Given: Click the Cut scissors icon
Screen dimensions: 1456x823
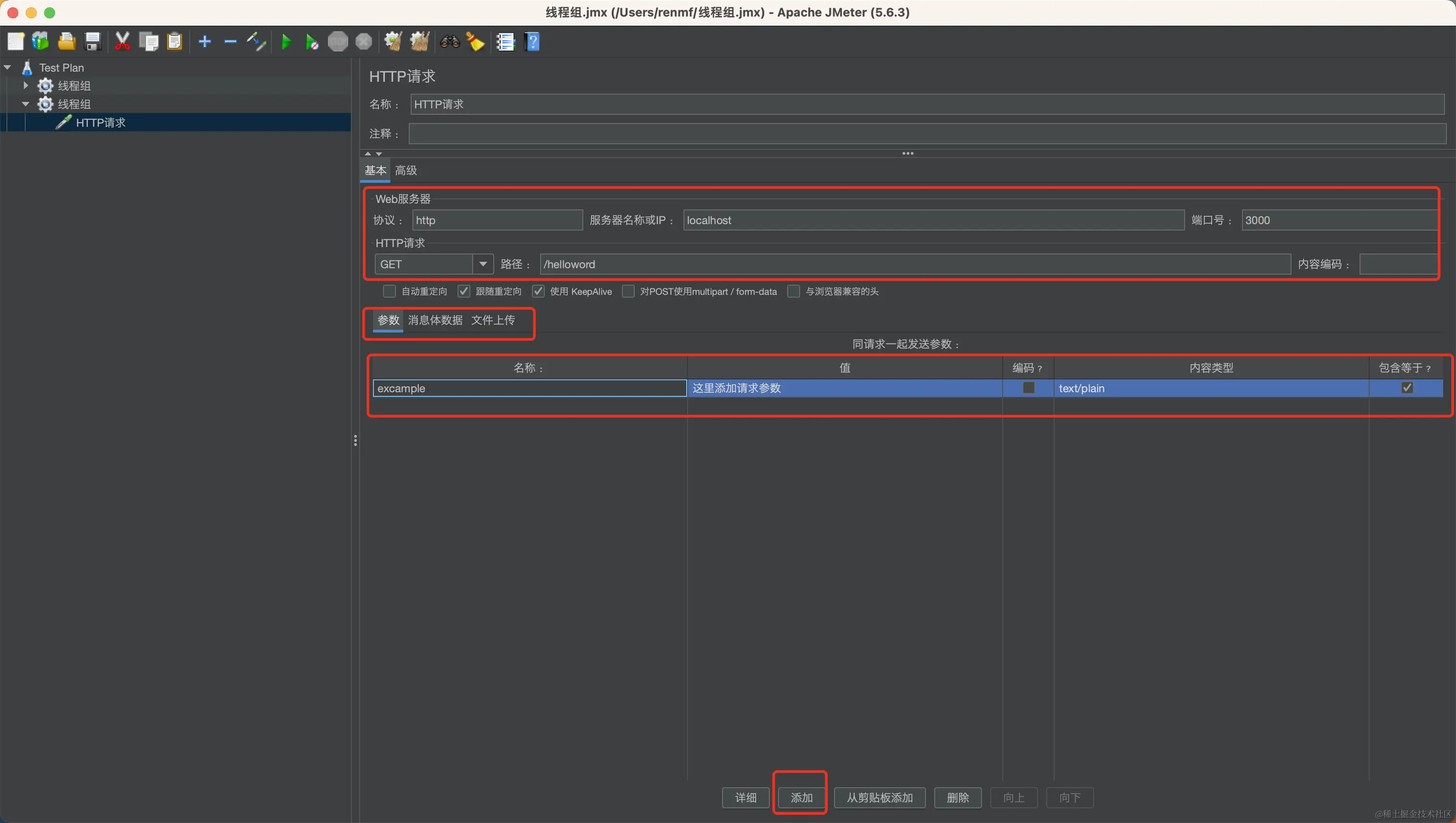Looking at the screenshot, I should (122, 41).
